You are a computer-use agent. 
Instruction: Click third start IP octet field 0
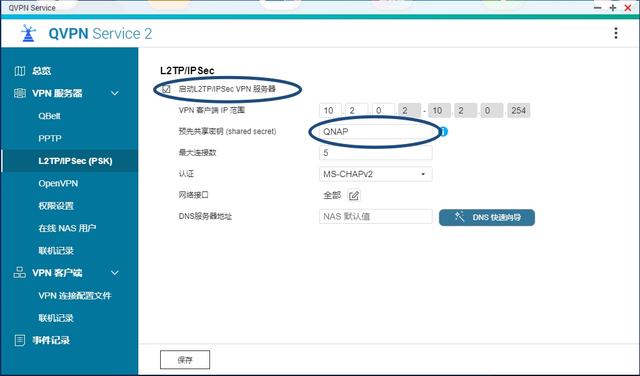[383, 110]
